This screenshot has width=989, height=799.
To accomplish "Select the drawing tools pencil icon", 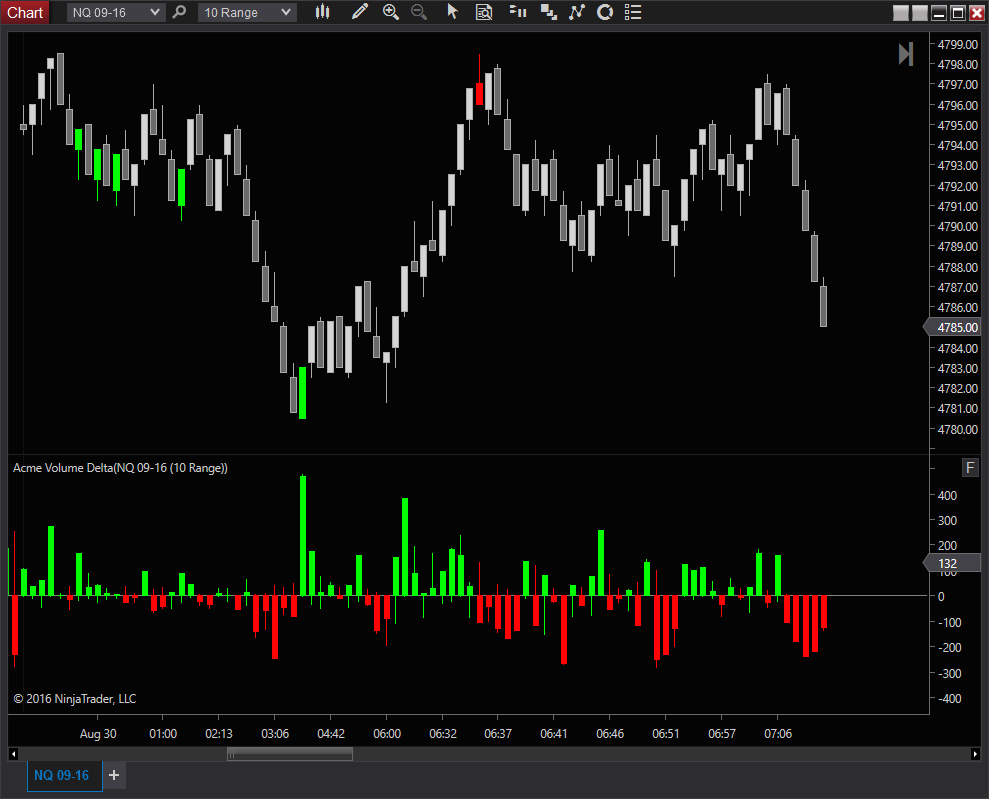I will tap(360, 12).
